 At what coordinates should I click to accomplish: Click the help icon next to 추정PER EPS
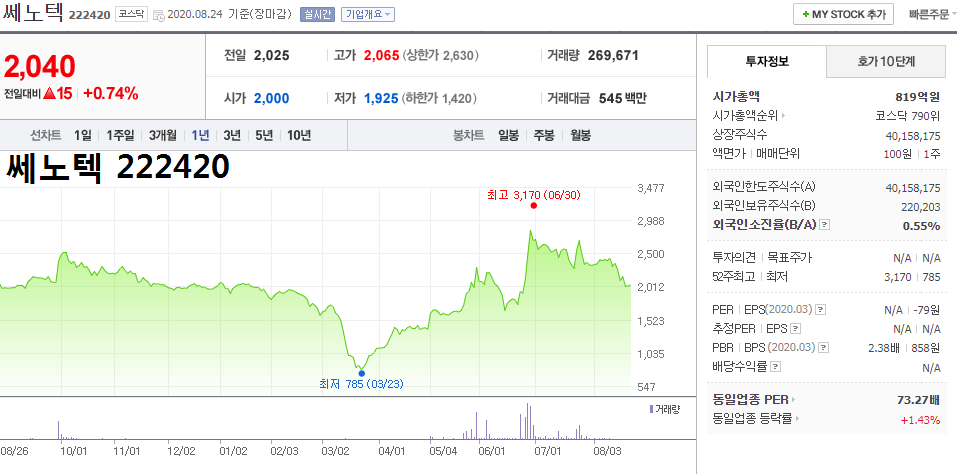point(795,329)
